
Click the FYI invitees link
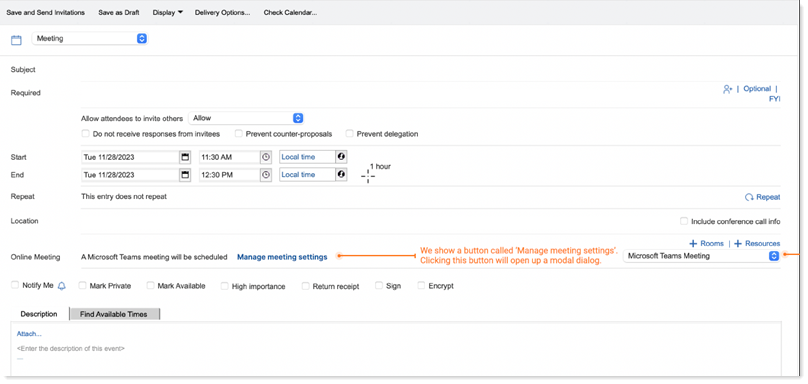(775, 99)
